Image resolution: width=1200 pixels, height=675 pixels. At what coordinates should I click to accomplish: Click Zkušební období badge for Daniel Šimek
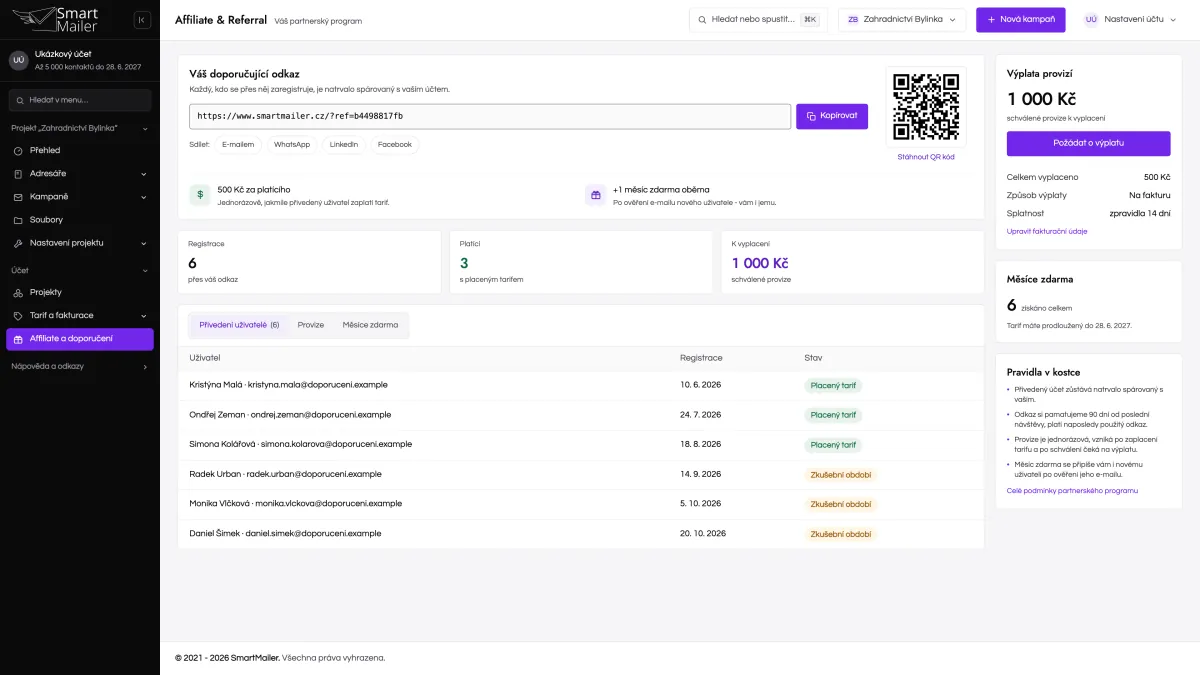(841, 534)
